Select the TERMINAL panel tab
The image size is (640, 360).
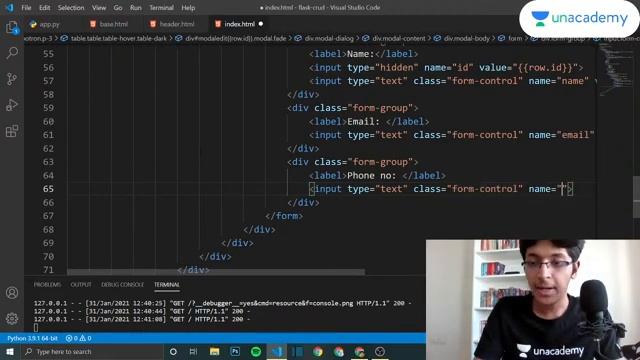tap(167, 284)
